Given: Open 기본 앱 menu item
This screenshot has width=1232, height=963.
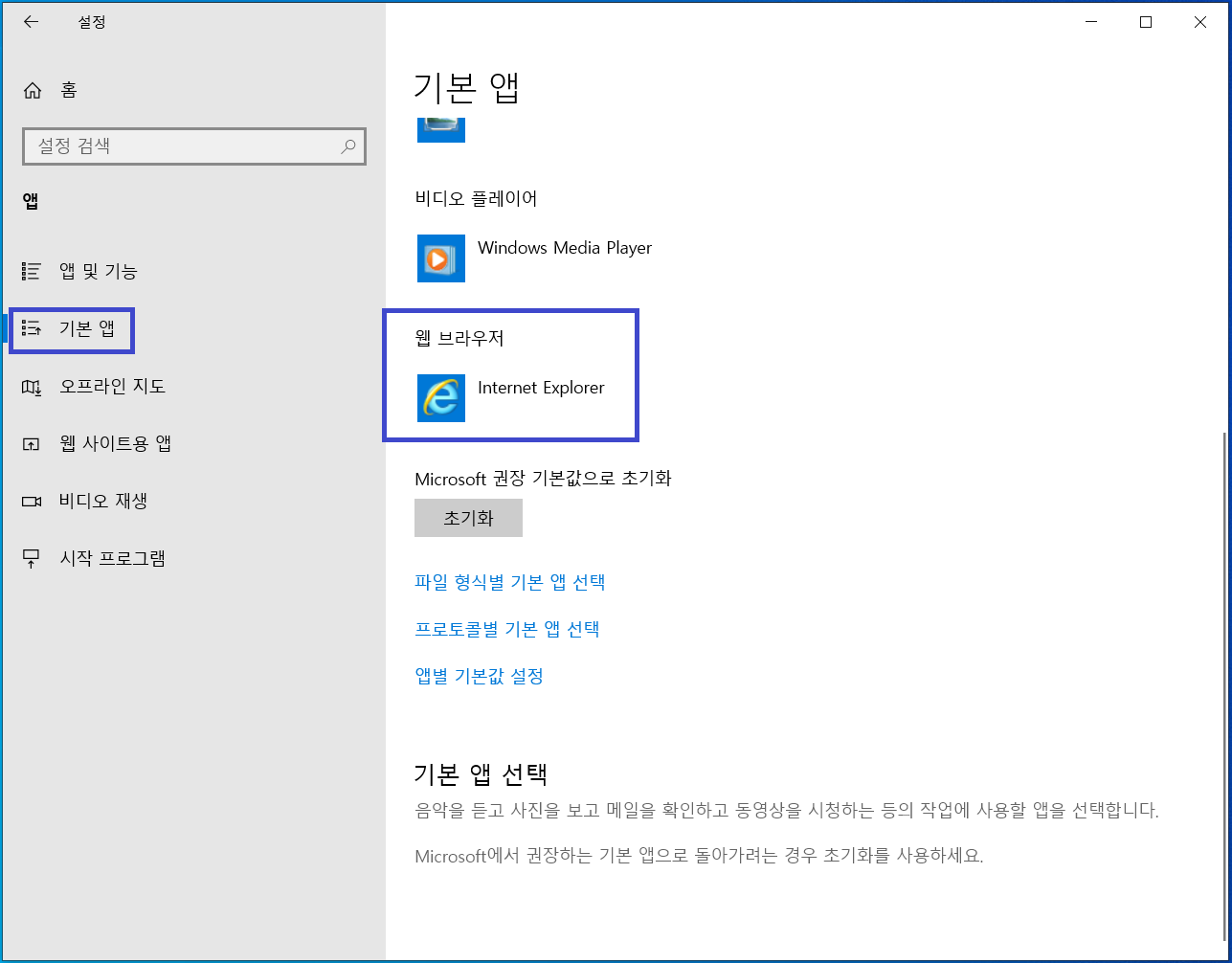Looking at the screenshot, I should pyautogui.click(x=87, y=329).
